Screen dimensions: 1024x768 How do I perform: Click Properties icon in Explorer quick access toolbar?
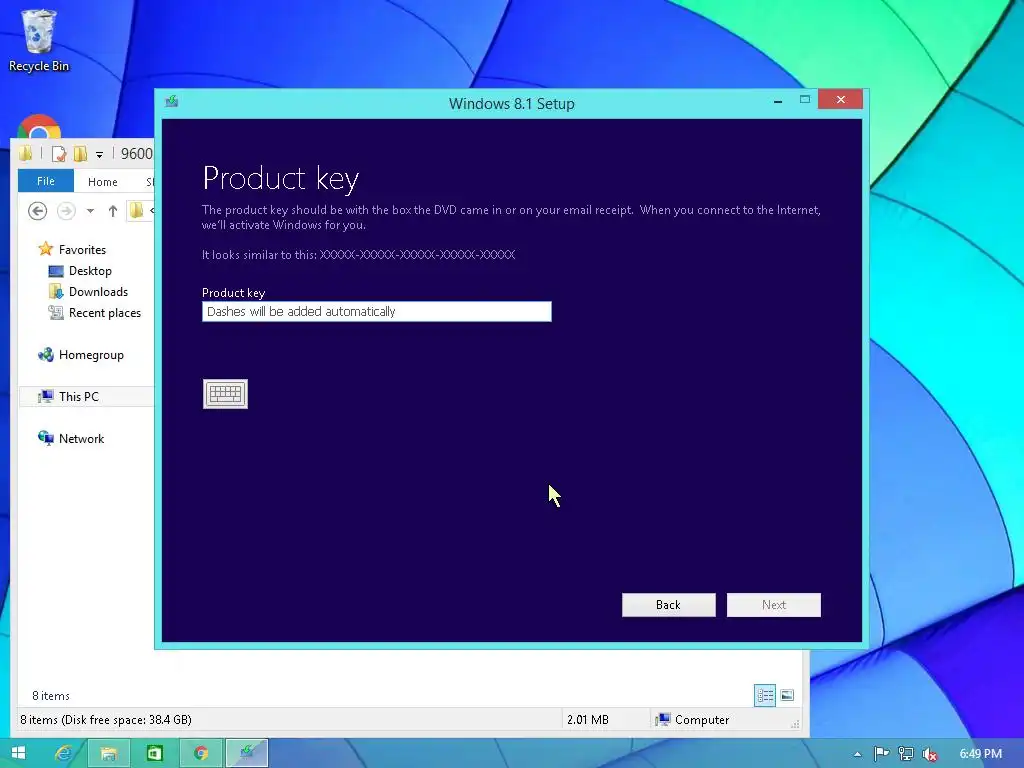pos(59,154)
